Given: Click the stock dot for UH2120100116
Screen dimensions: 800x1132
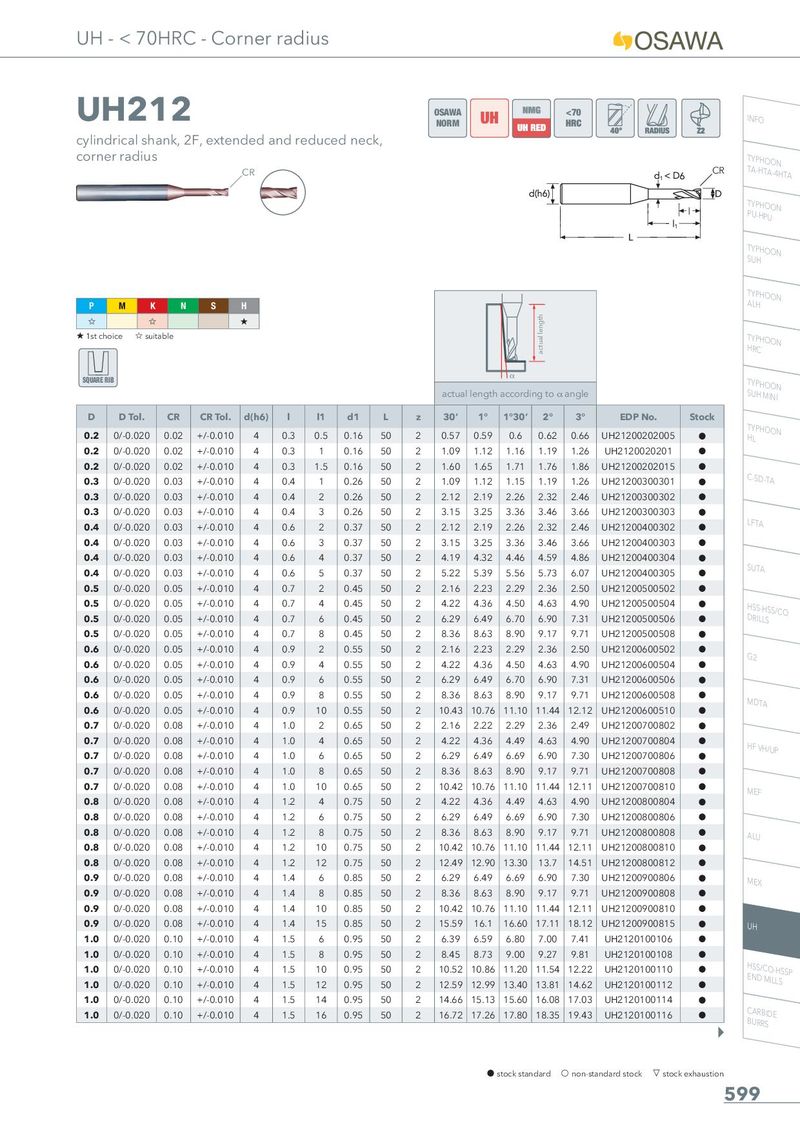Looking at the screenshot, I should [x=702, y=1015].
